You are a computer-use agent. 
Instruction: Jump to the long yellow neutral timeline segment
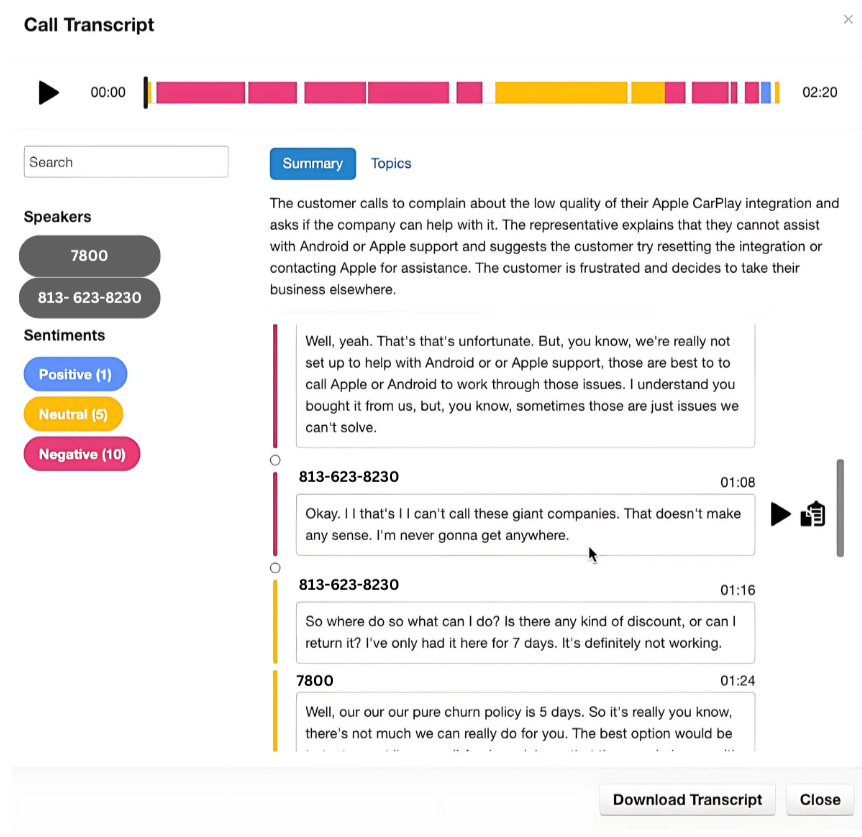tap(561, 93)
